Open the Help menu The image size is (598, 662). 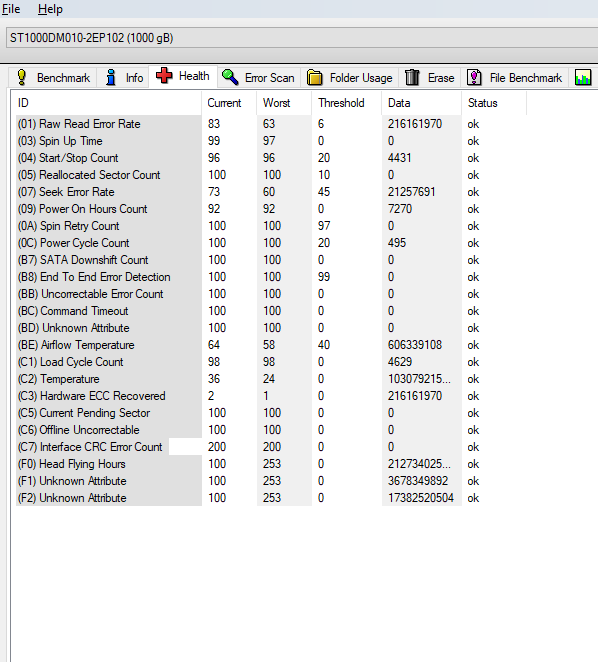coord(50,9)
